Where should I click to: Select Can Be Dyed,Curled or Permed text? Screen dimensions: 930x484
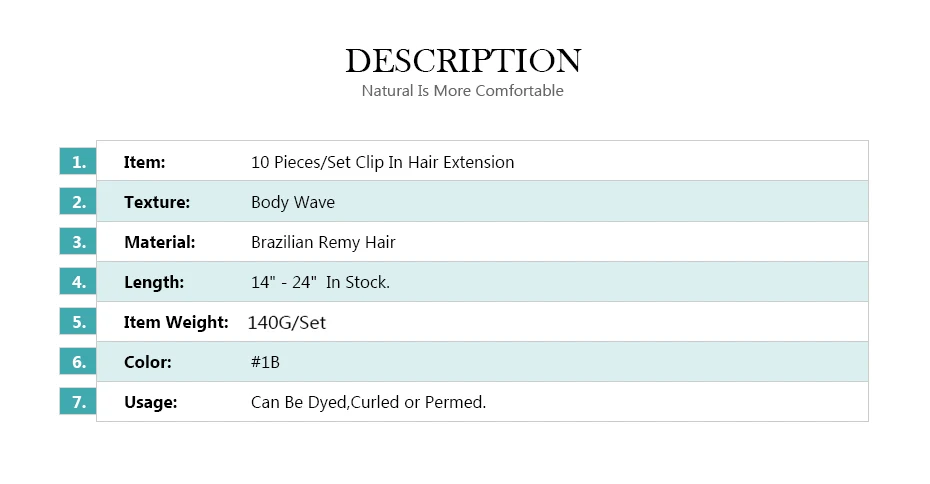coord(368,402)
